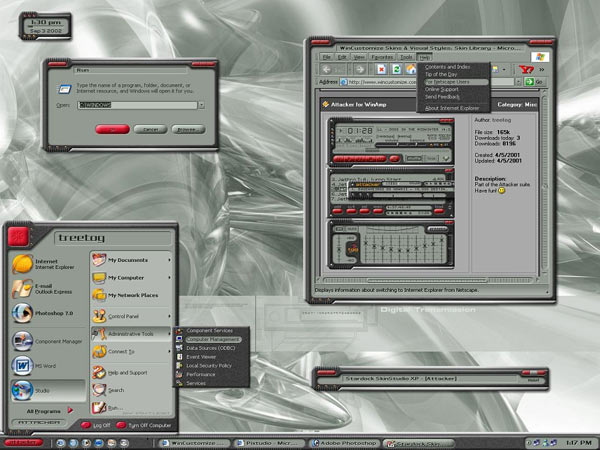The width and height of the screenshot is (600, 450).
Task: Open the File menu in Internet Explorer
Action: click(326, 57)
